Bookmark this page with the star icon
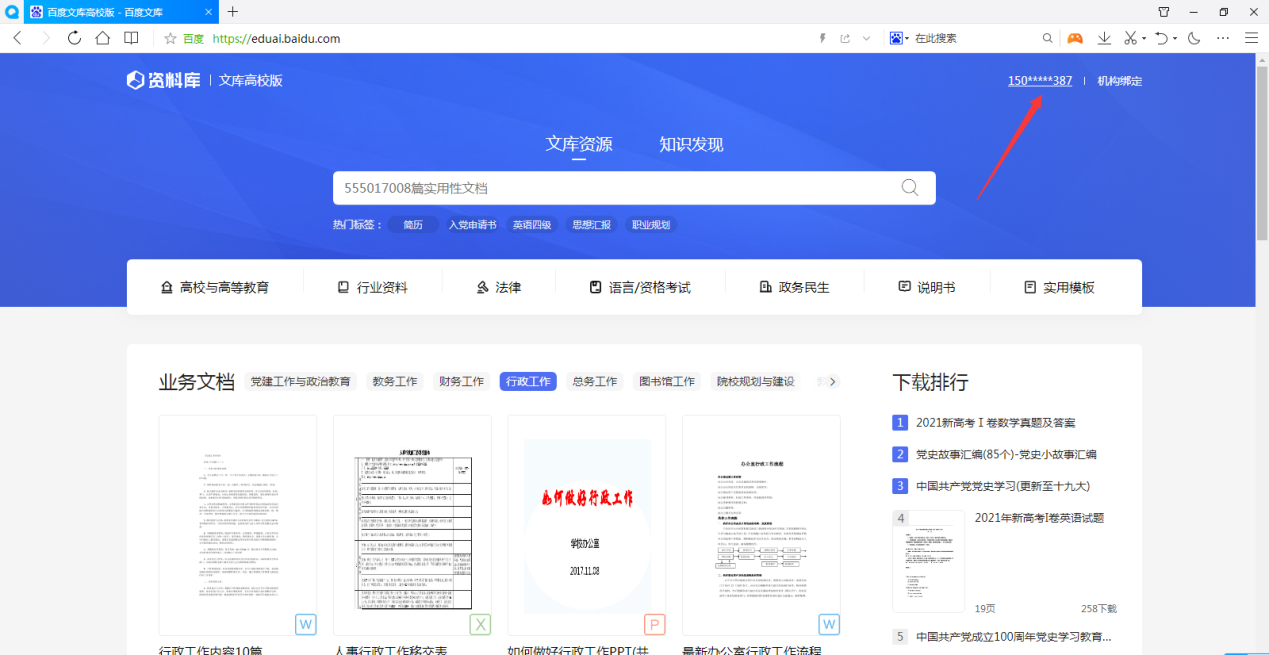Viewport: 1269px width, 655px height. [170, 39]
